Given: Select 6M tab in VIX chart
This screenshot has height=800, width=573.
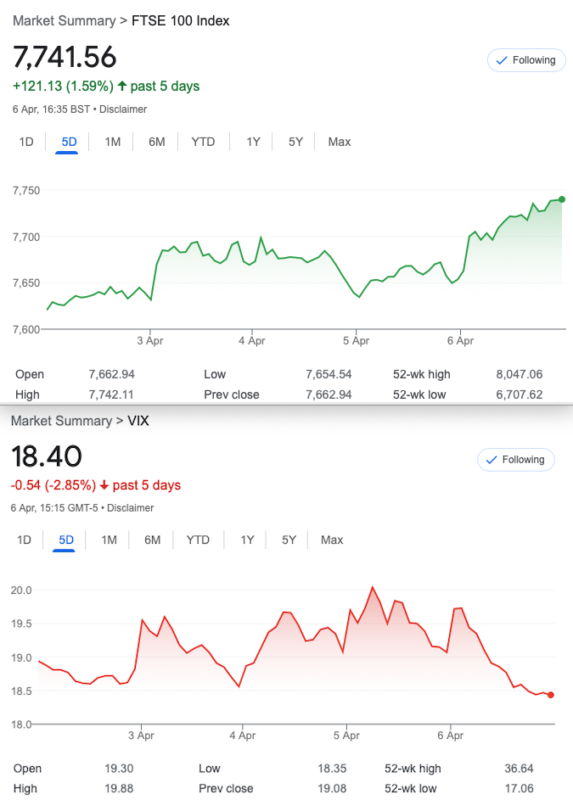Looking at the screenshot, I should point(152,540).
